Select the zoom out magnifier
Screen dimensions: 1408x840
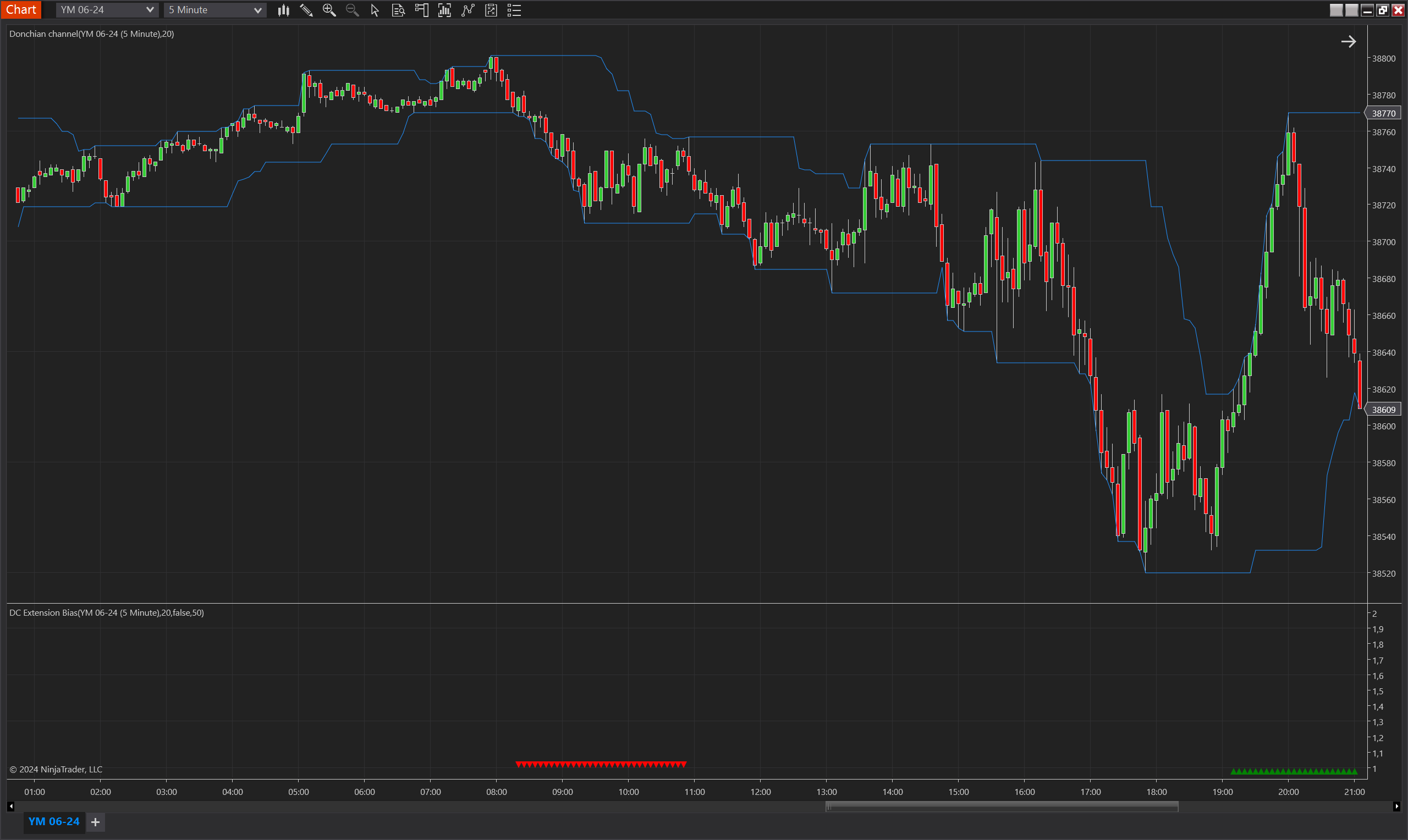(x=352, y=10)
